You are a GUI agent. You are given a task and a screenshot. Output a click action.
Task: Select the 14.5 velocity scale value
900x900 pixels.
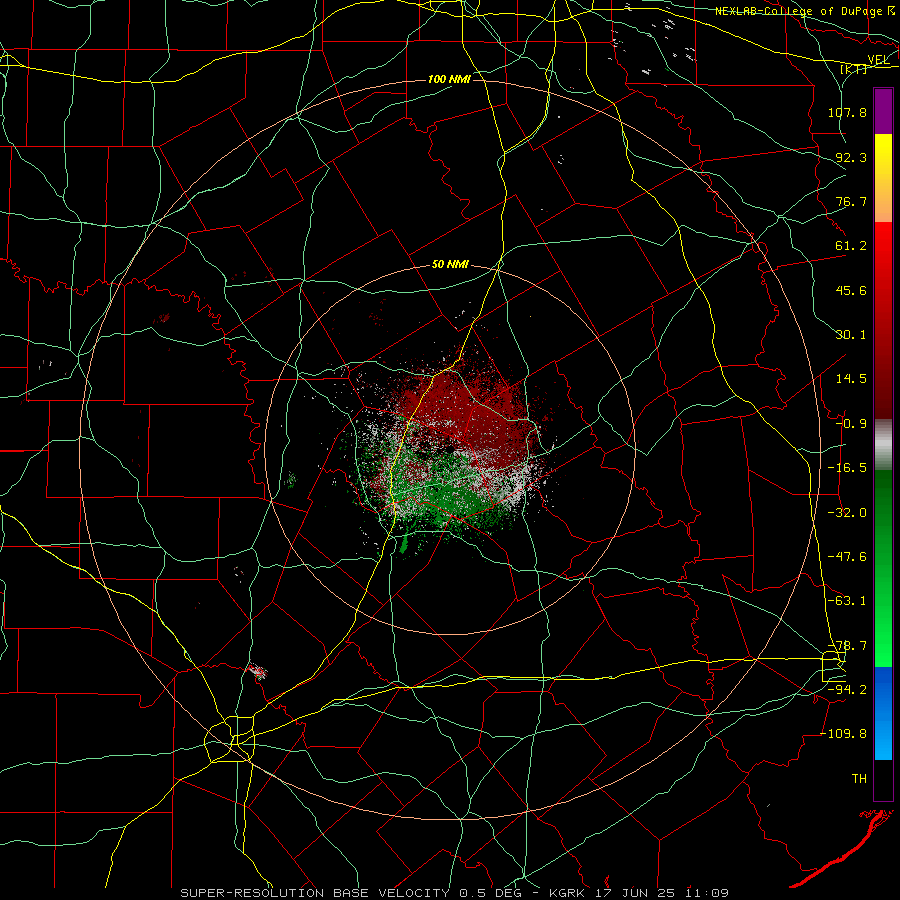(x=851, y=379)
